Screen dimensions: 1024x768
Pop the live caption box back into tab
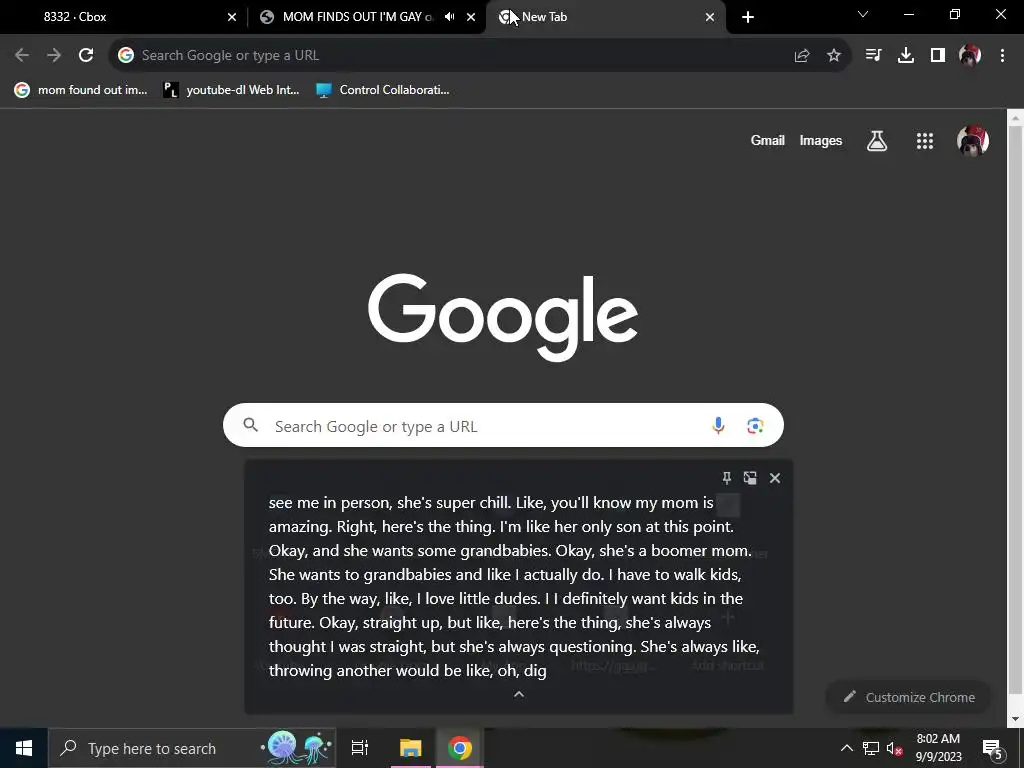(x=750, y=478)
